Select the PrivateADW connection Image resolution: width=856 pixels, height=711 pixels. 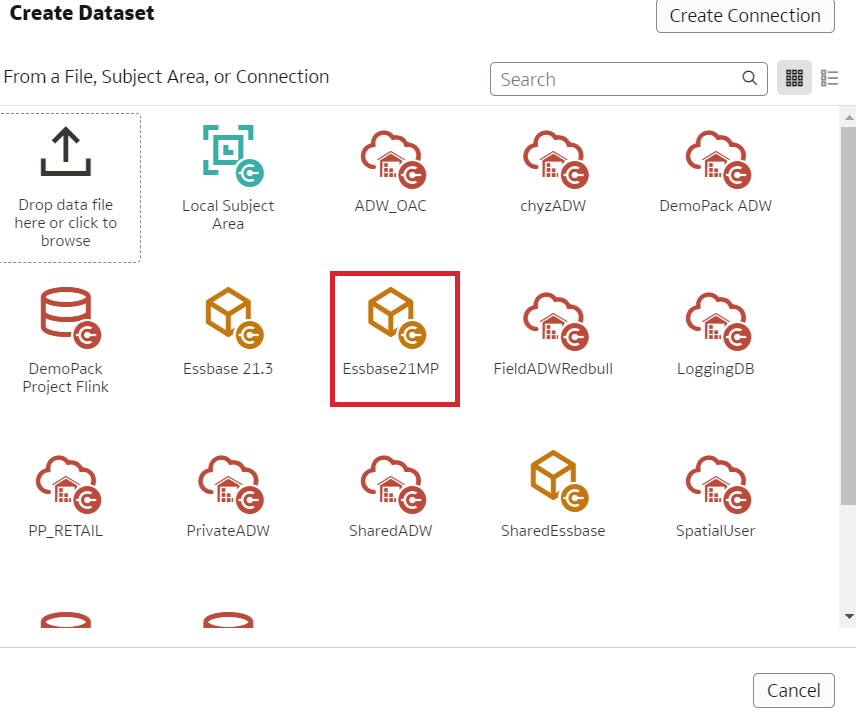[x=228, y=497]
